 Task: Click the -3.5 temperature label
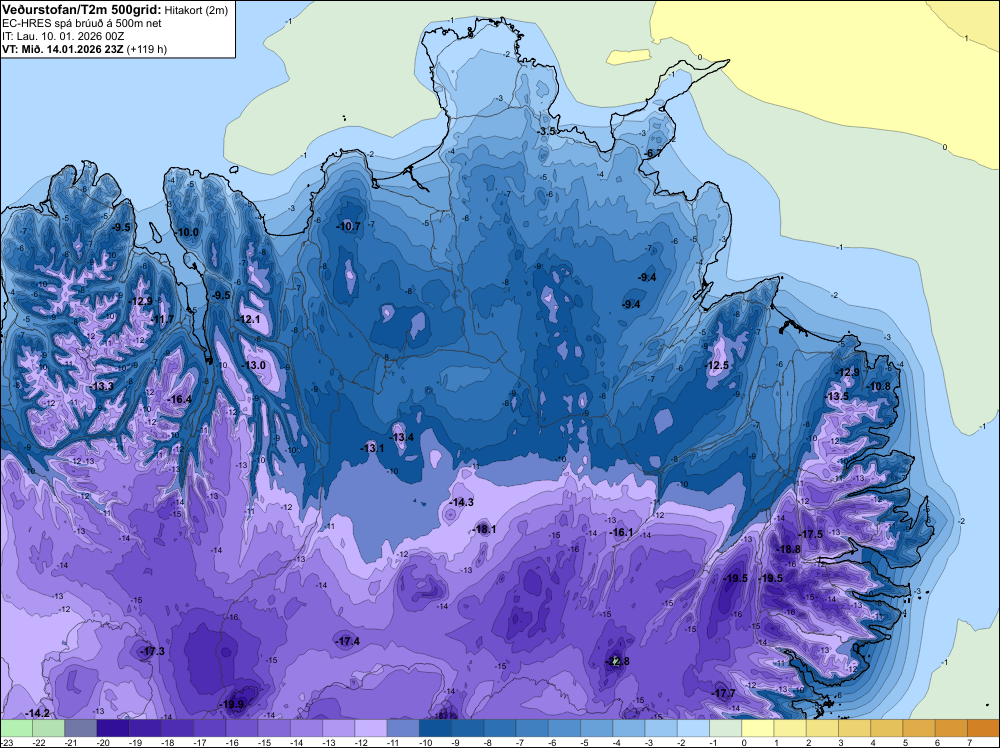(546, 131)
